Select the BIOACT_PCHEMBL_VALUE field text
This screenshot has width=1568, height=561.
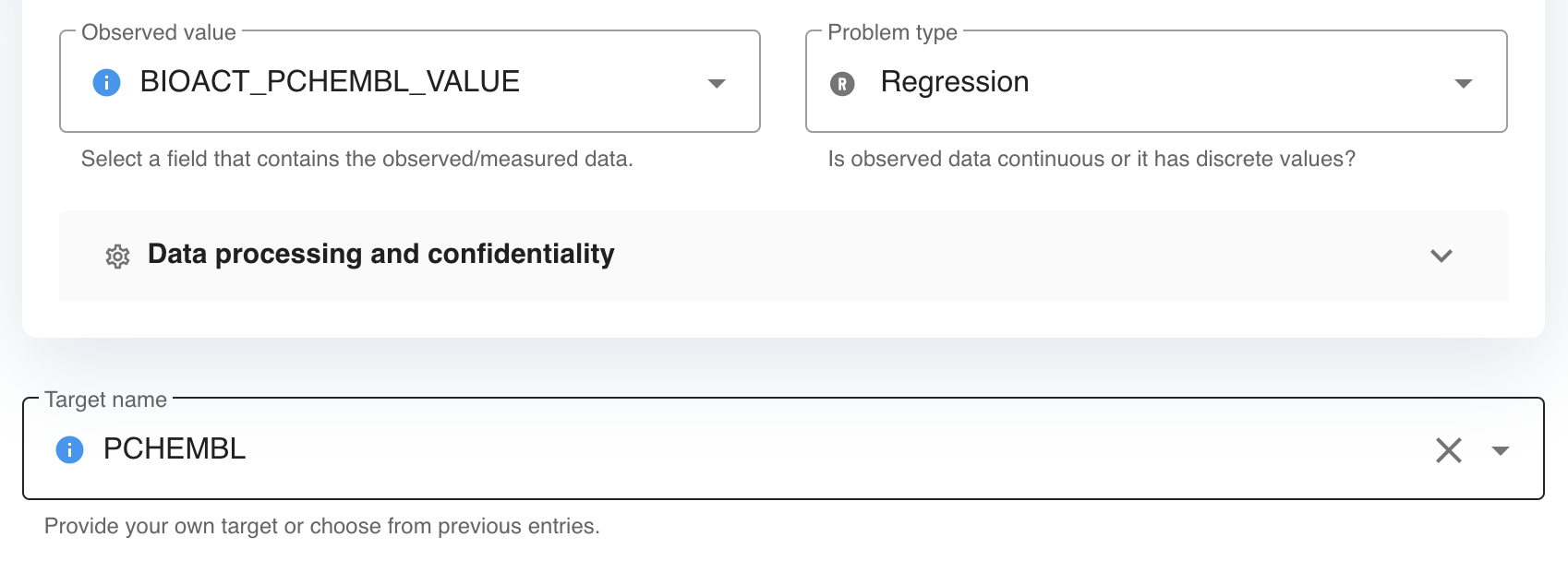[330, 82]
